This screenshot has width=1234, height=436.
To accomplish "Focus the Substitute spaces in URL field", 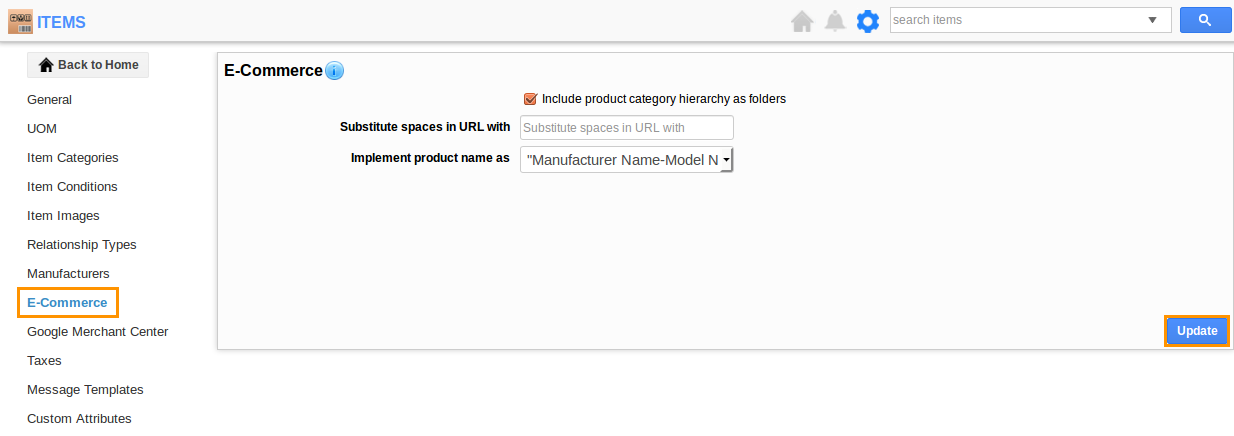I will tap(626, 128).
